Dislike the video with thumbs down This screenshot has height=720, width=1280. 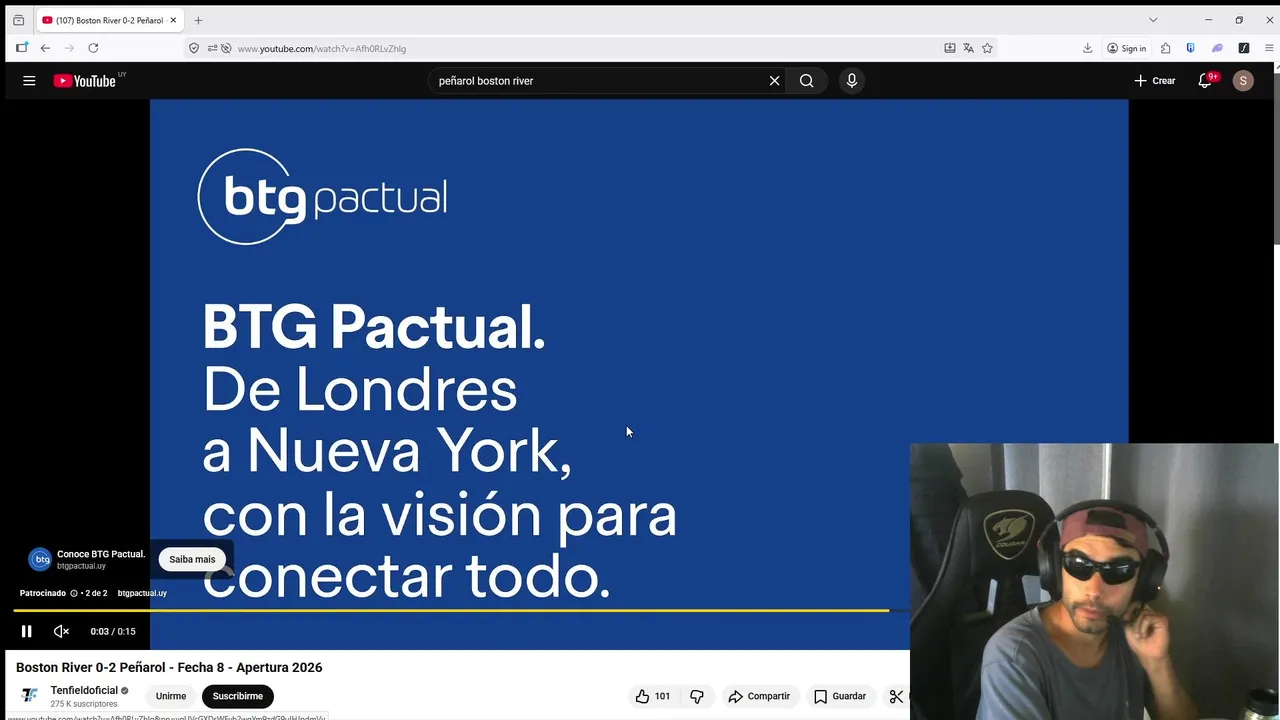point(697,696)
